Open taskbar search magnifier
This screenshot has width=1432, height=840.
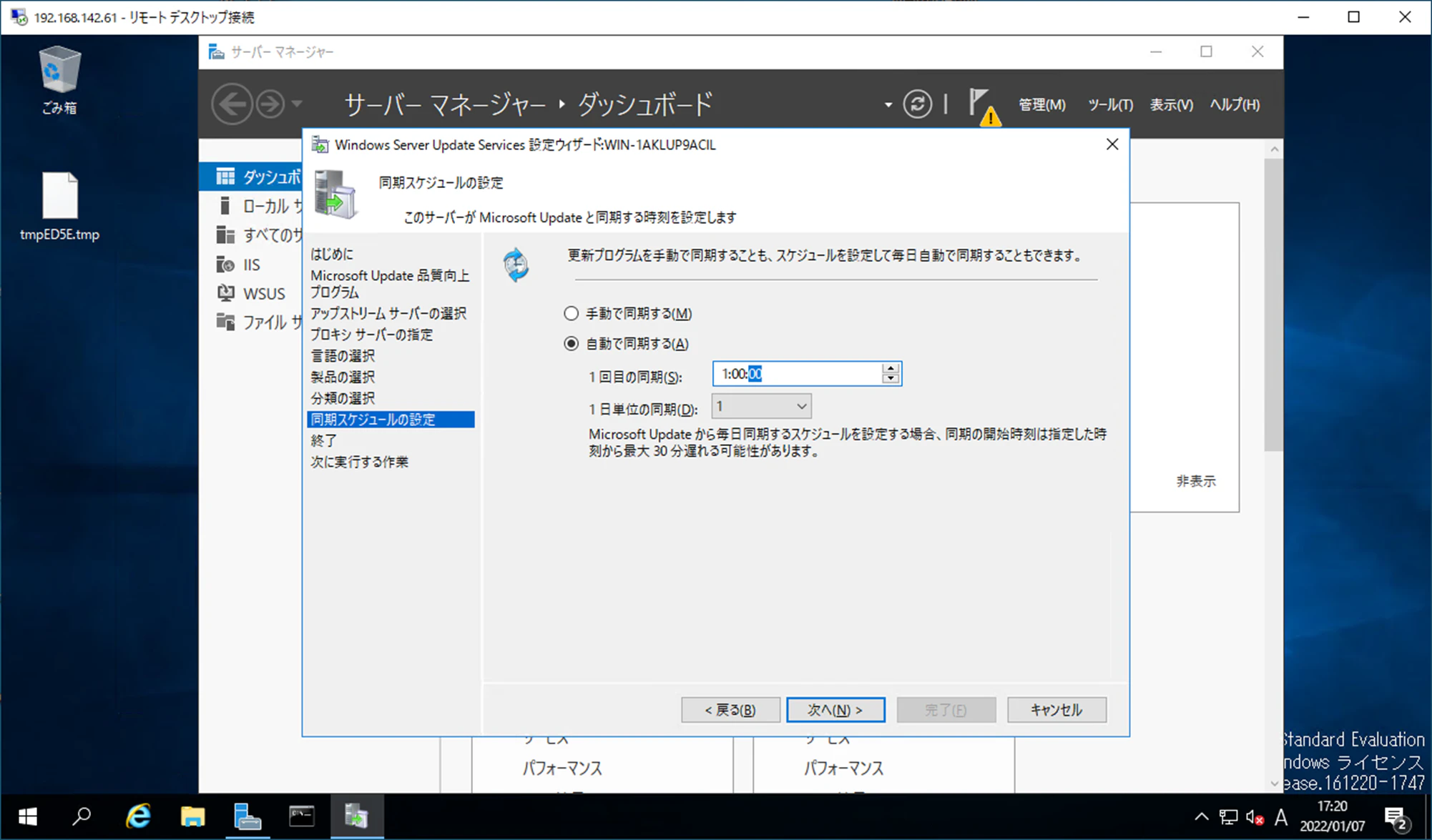[82, 816]
